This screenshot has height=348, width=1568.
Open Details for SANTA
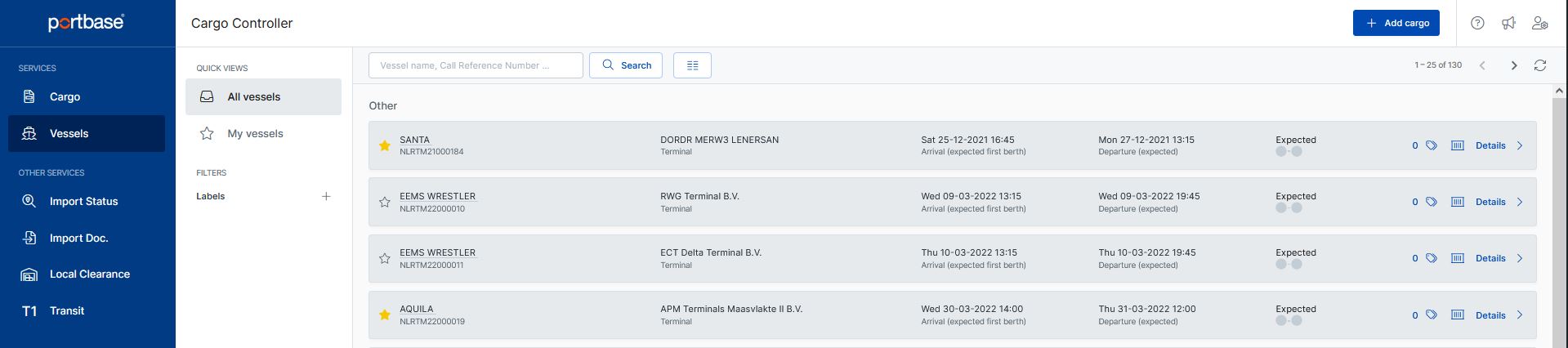point(1490,145)
